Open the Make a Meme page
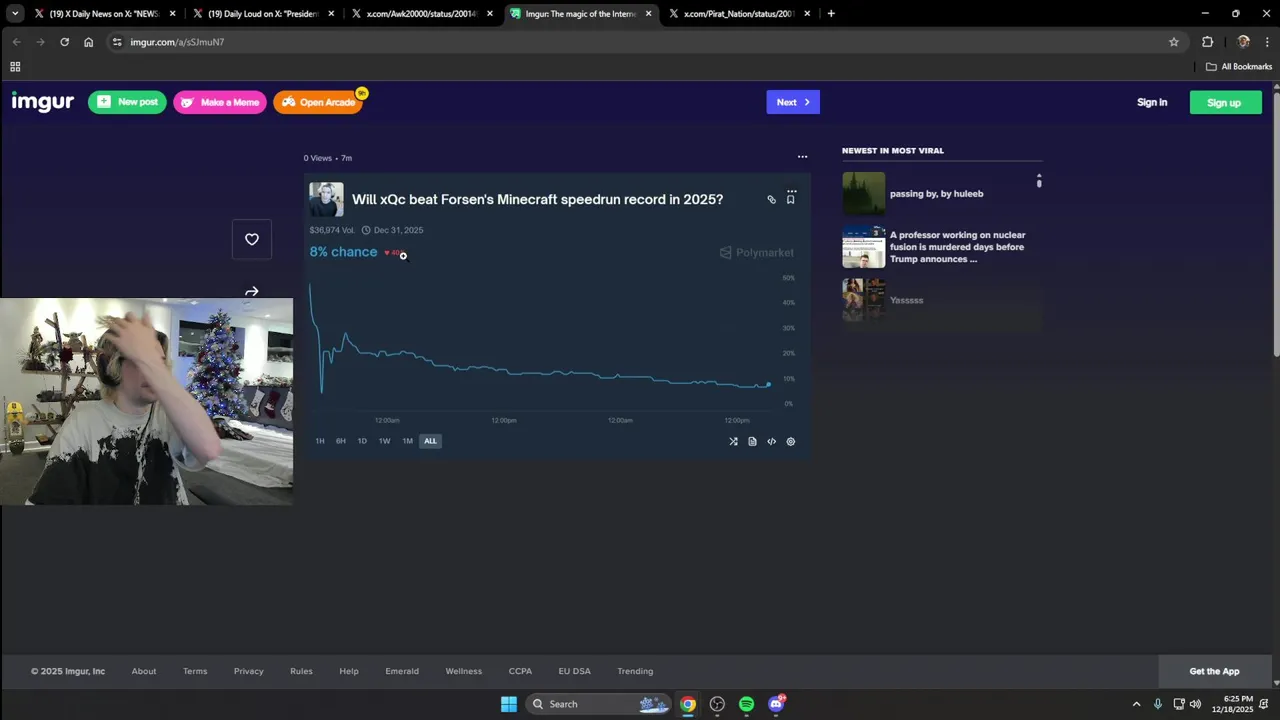The image size is (1280, 720). point(220,102)
